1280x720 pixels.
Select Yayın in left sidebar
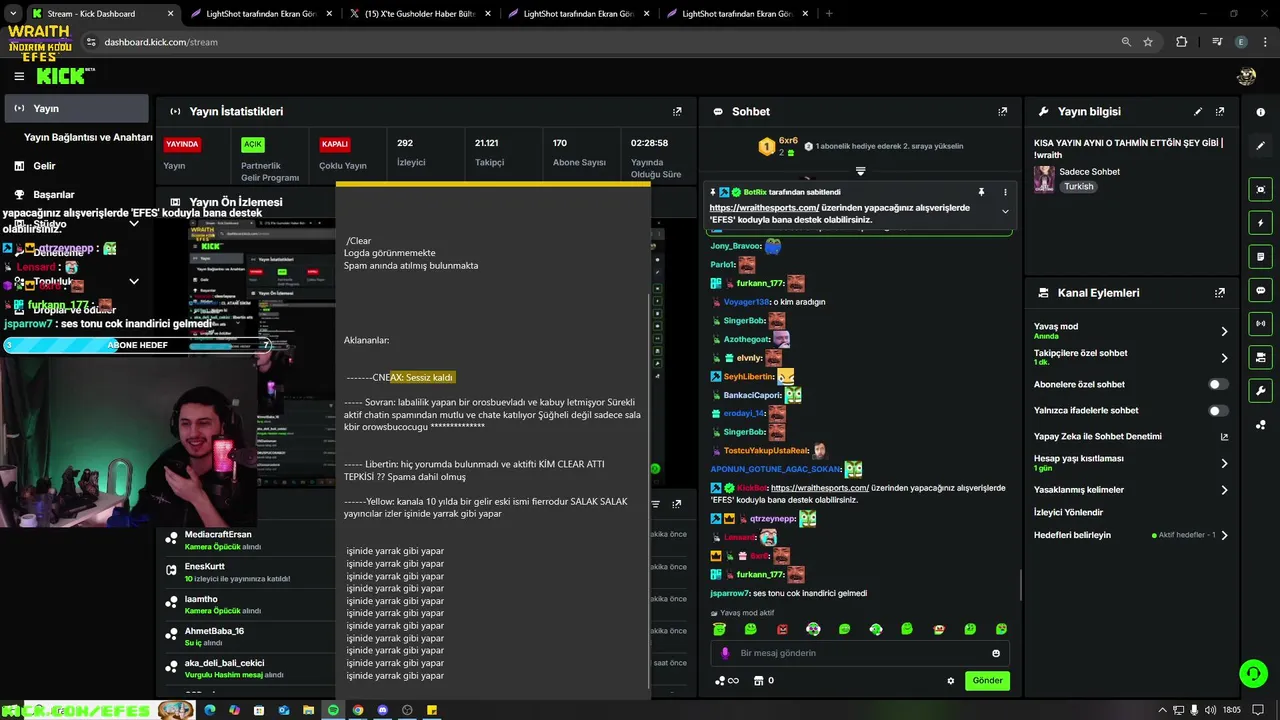tap(76, 108)
